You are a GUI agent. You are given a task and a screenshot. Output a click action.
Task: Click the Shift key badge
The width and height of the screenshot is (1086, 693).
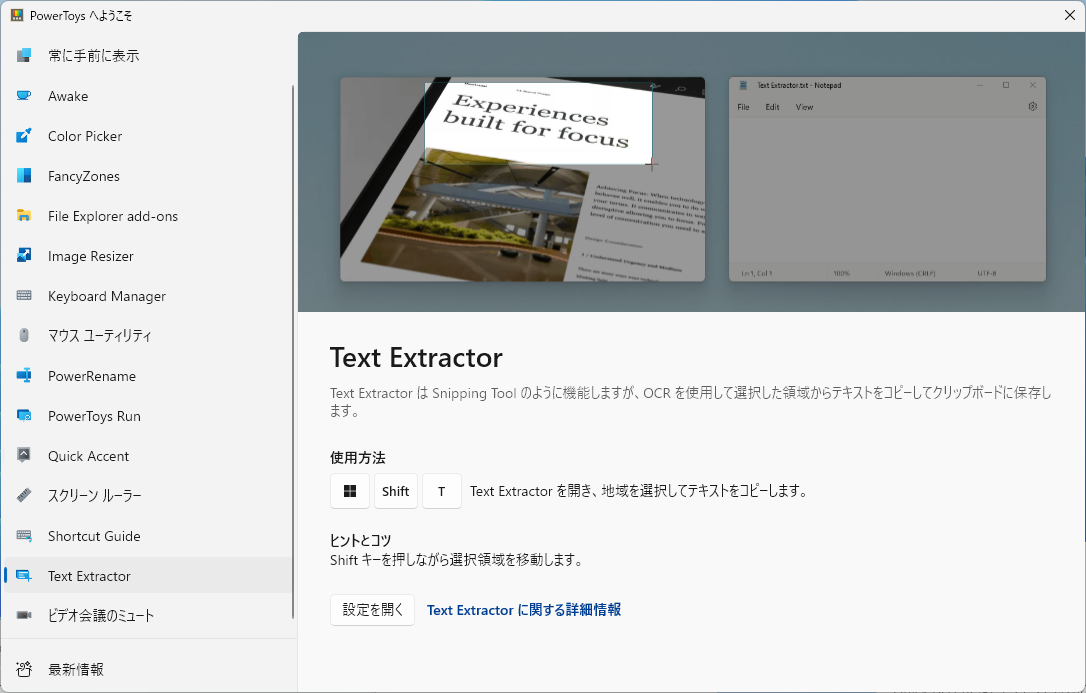click(x=395, y=491)
